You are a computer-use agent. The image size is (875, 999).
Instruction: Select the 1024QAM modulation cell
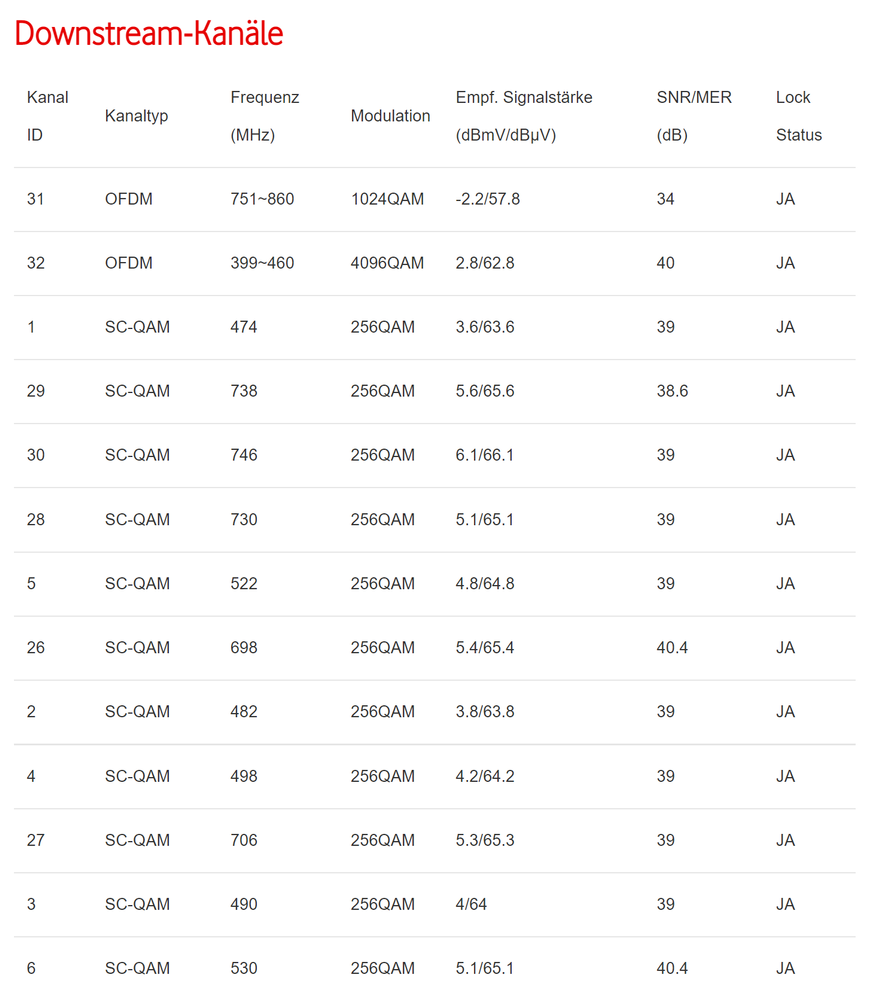pyautogui.click(x=387, y=199)
